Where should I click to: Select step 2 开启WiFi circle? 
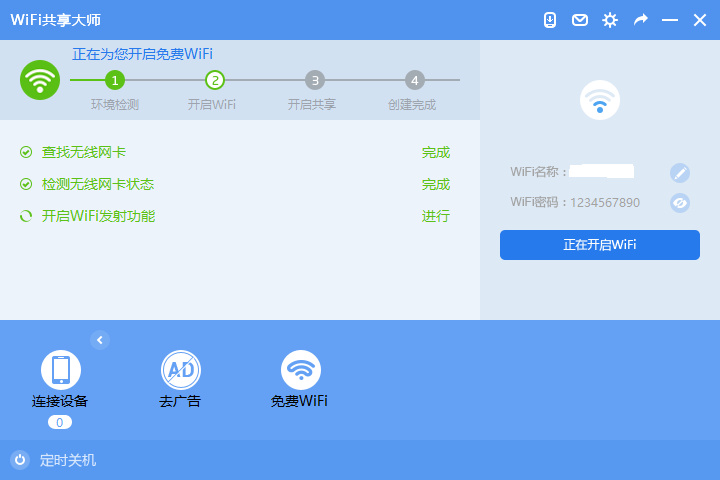click(x=214, y=80)
